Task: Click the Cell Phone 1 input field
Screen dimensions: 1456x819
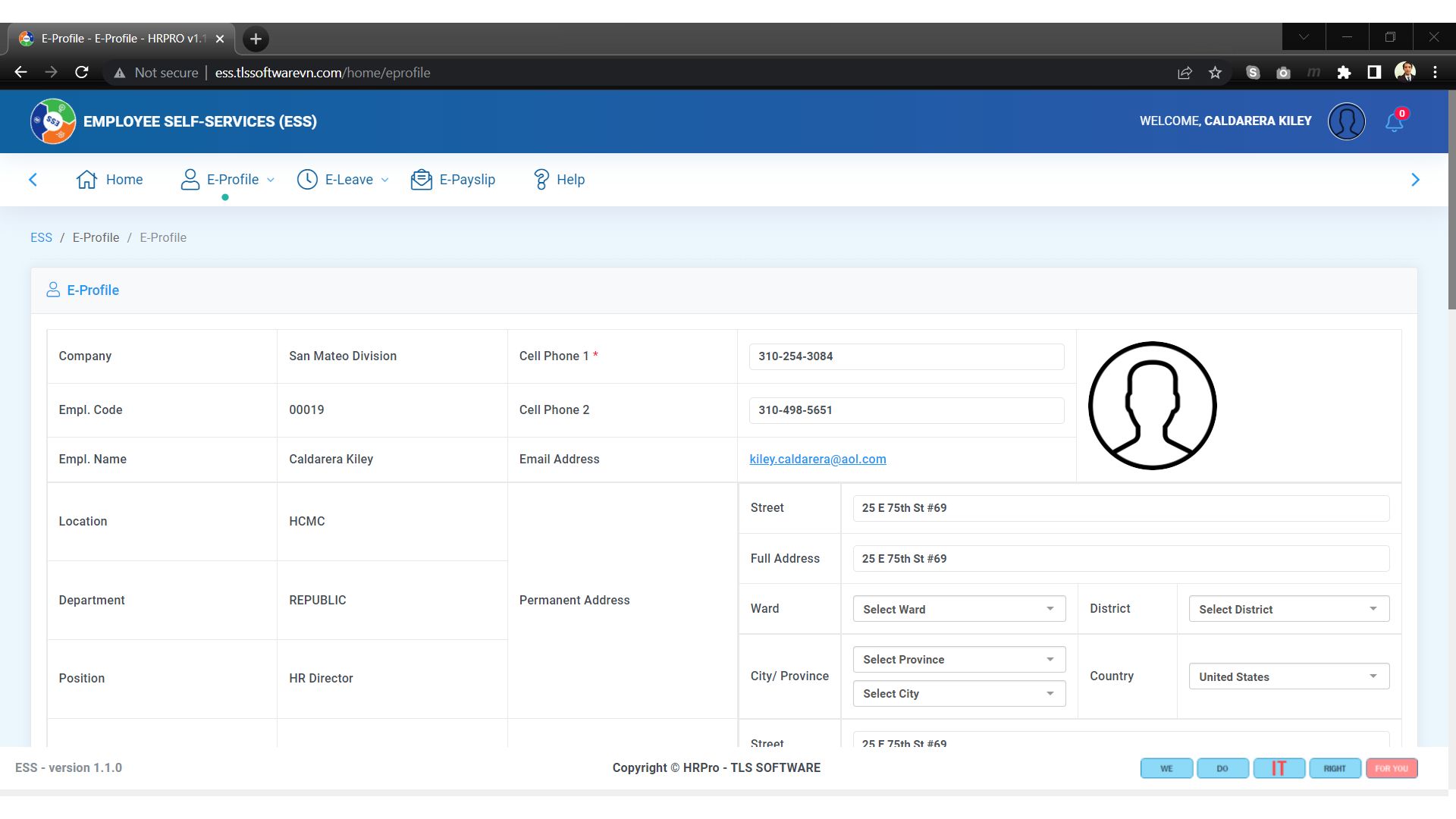Action: [x=906, y=356]
